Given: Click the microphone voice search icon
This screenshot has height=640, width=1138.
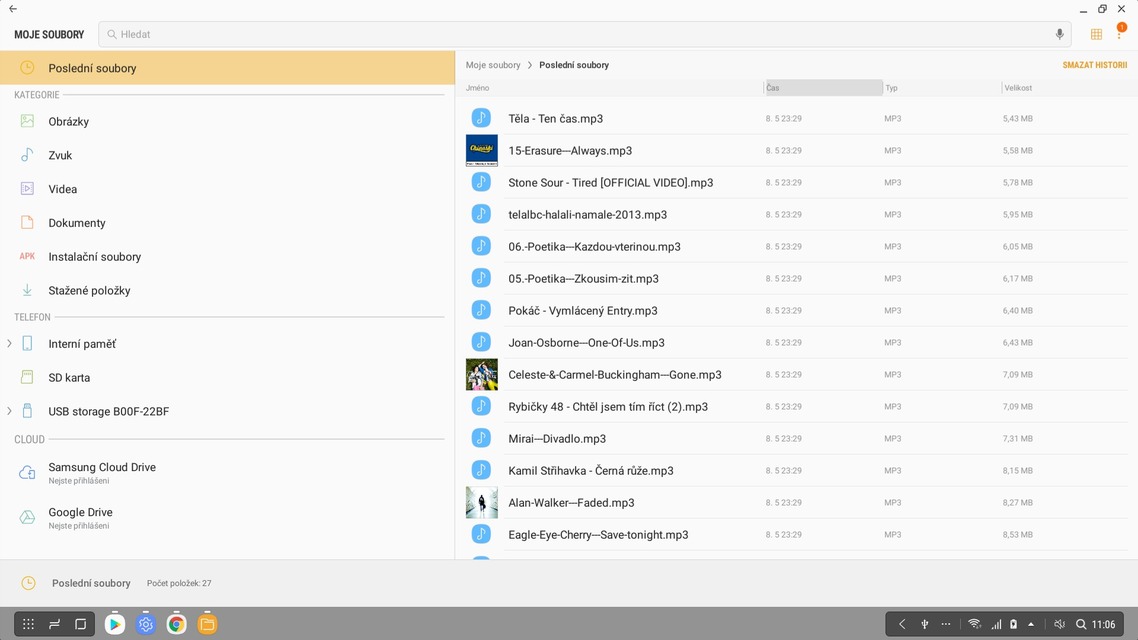Looking at the screenshot, I should click(x=1059, y=34).
